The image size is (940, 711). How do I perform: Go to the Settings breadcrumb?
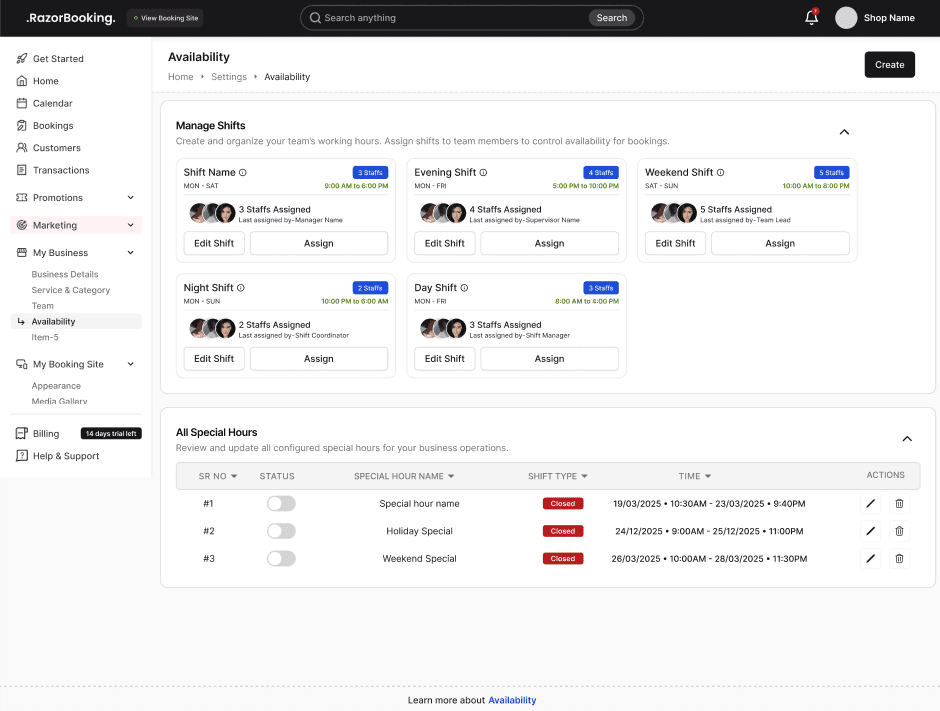[229, 77]
